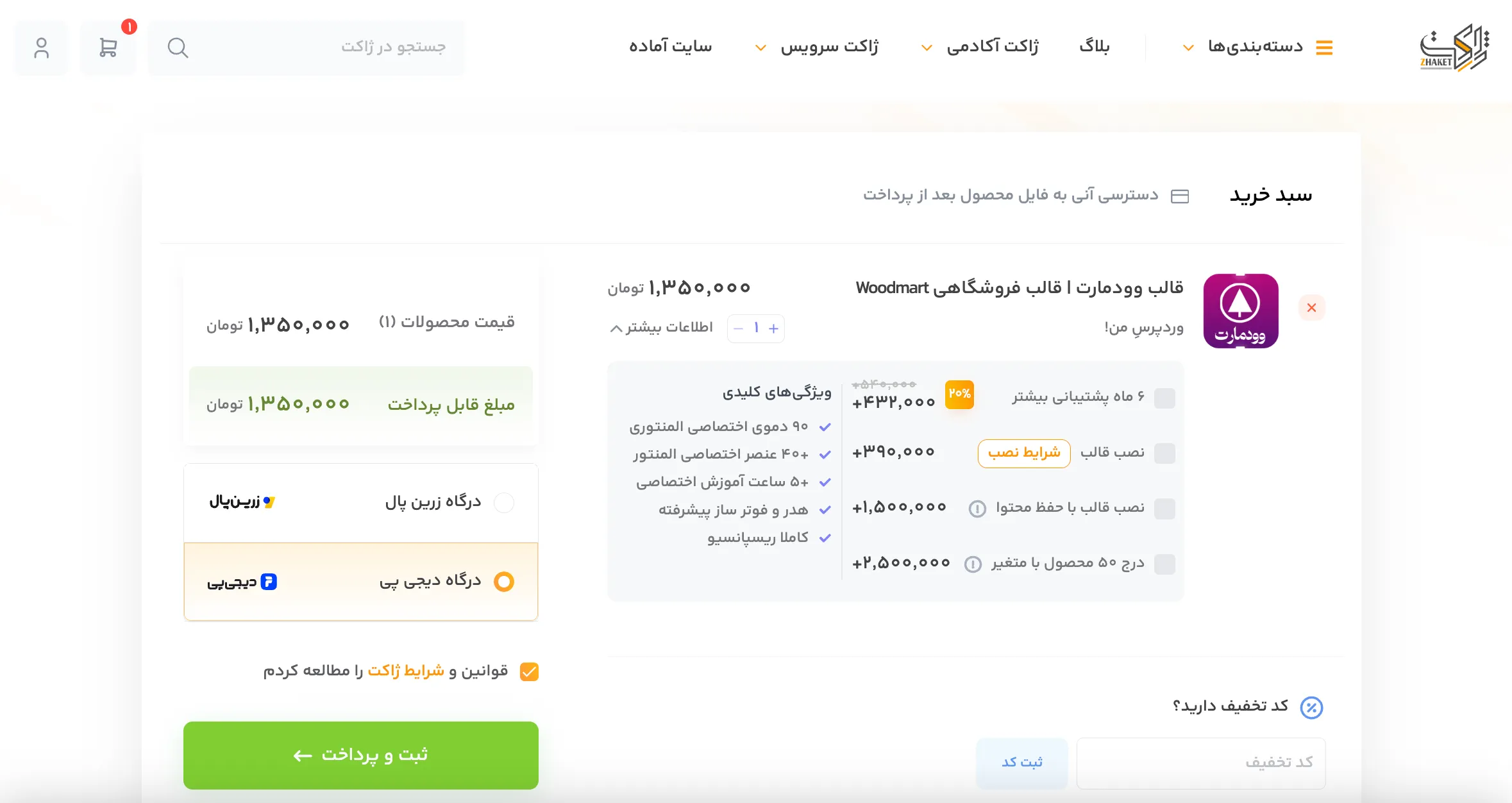Image resolution: width=1512 pixels, height=803 pixels.
Task: Open the shopping cart icon in header
Action: (108, 47)
